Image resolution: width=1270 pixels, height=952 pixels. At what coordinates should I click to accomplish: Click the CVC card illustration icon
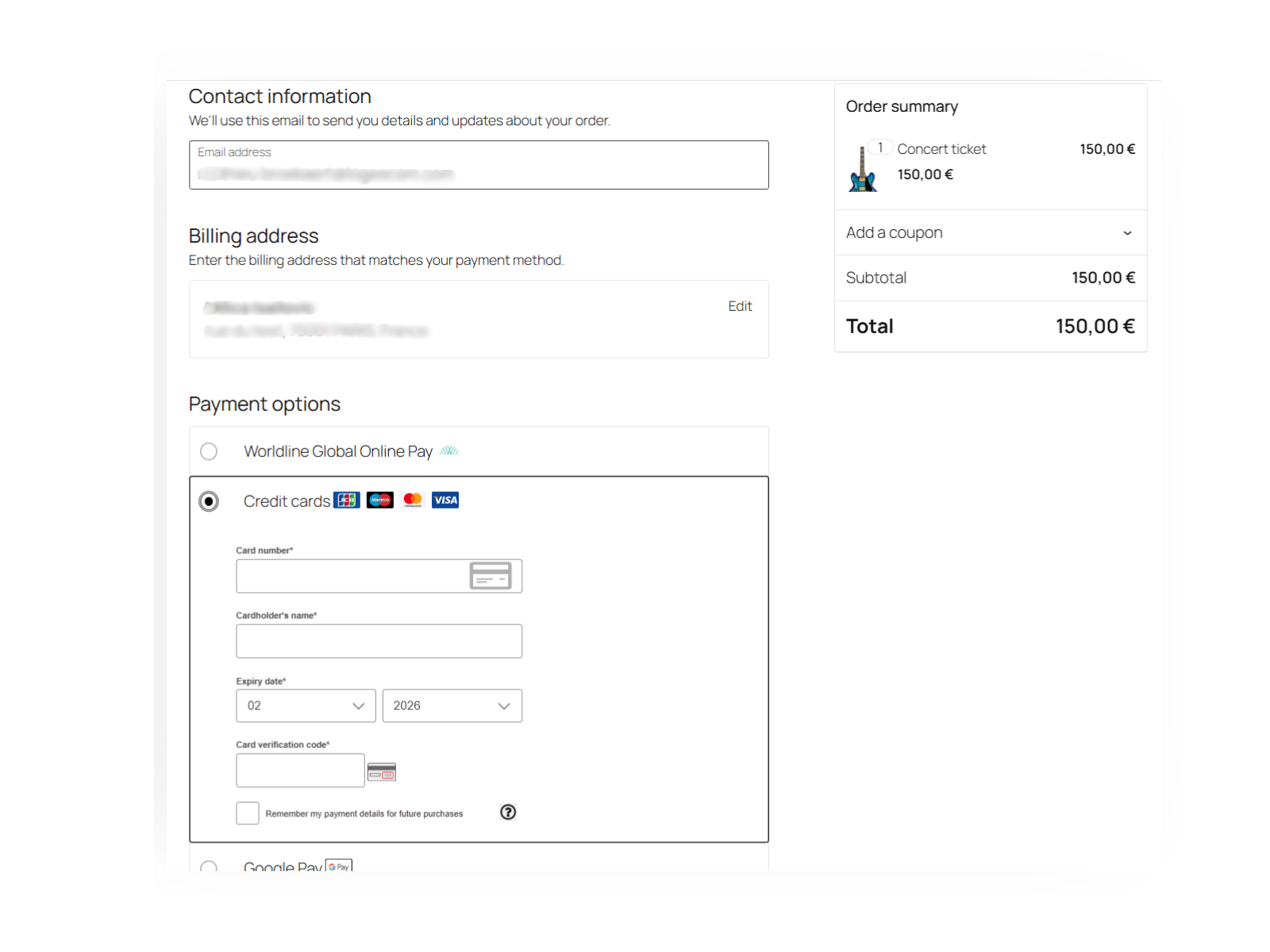[x=382, y=770]
